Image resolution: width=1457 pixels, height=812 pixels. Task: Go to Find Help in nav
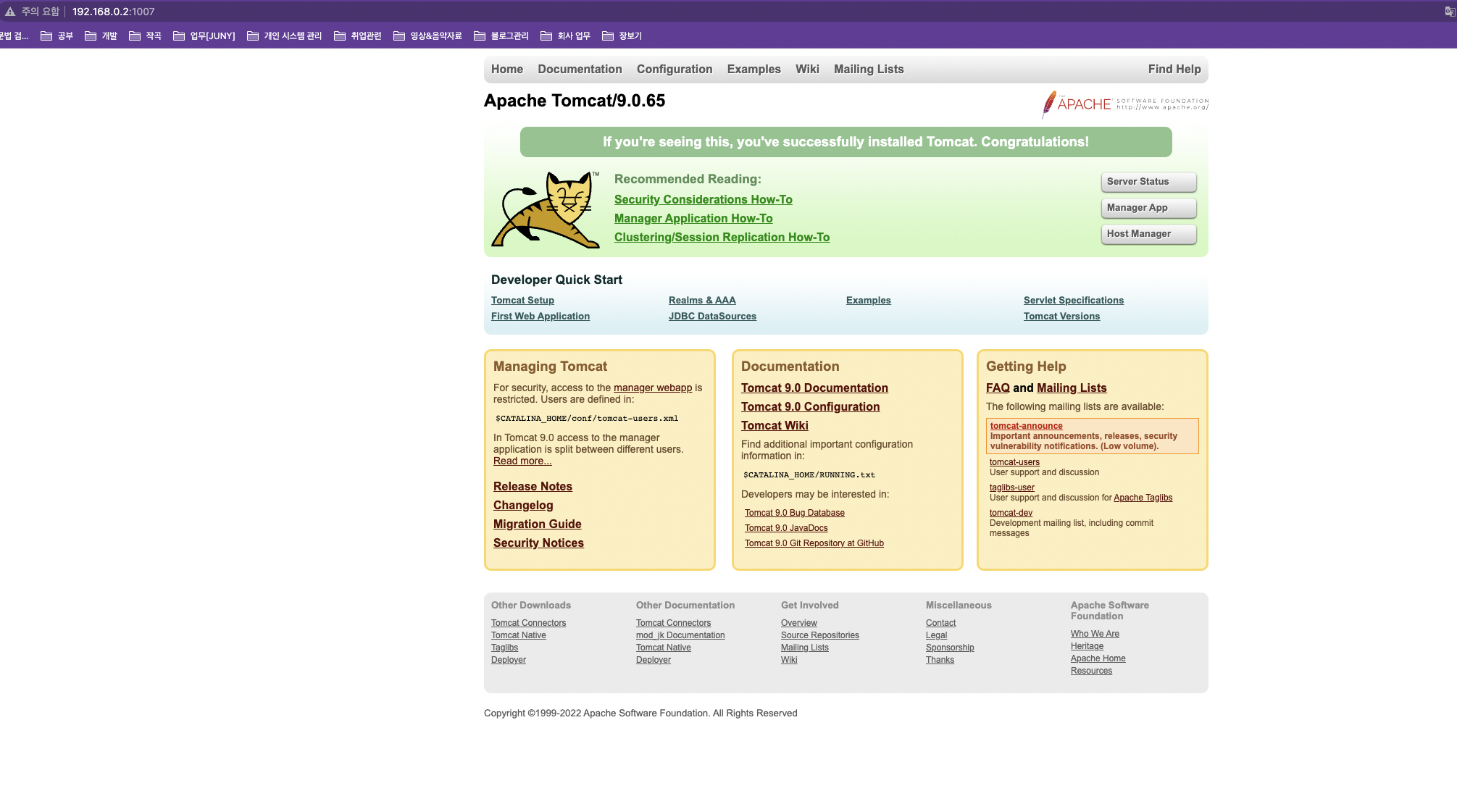coord(1174,69)
